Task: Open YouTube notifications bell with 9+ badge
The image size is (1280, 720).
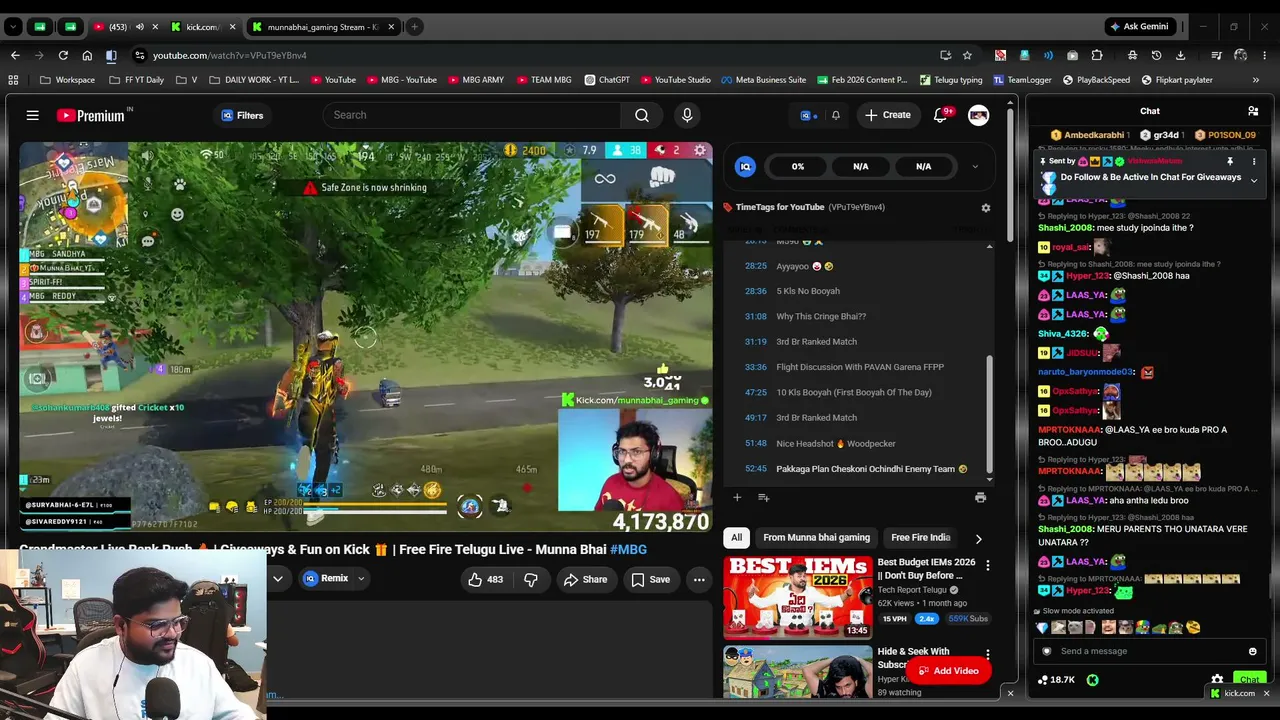Action: pyautogui.click(x=941, y=115)
